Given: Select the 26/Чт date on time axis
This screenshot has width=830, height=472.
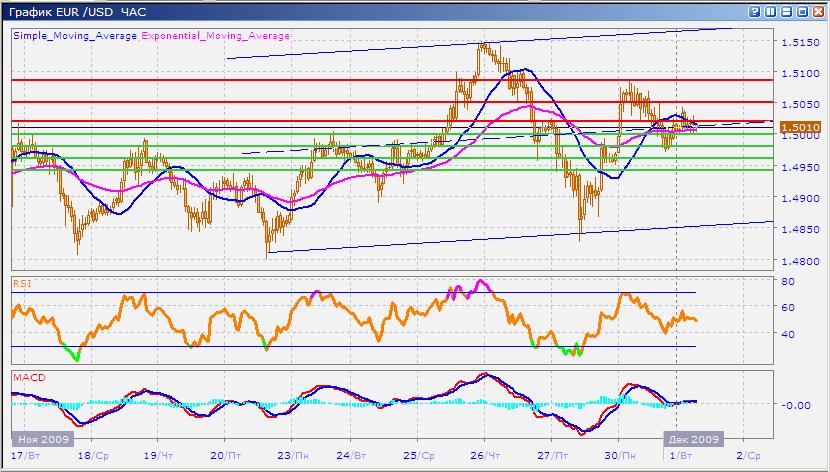Looking at the screenshot, I should click(x=486, y=454).
